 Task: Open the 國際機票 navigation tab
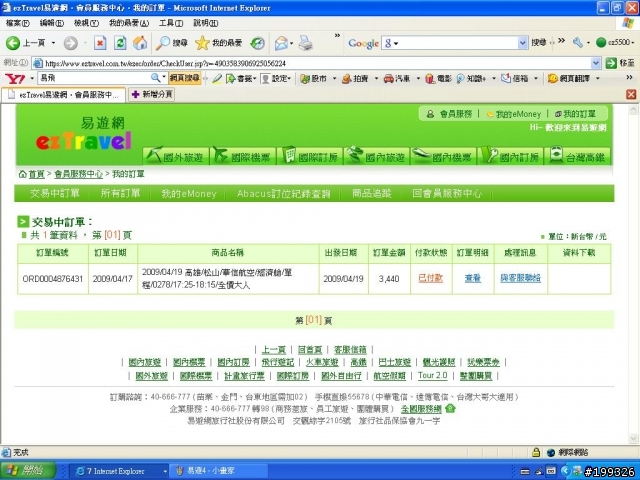coord(242,156)
